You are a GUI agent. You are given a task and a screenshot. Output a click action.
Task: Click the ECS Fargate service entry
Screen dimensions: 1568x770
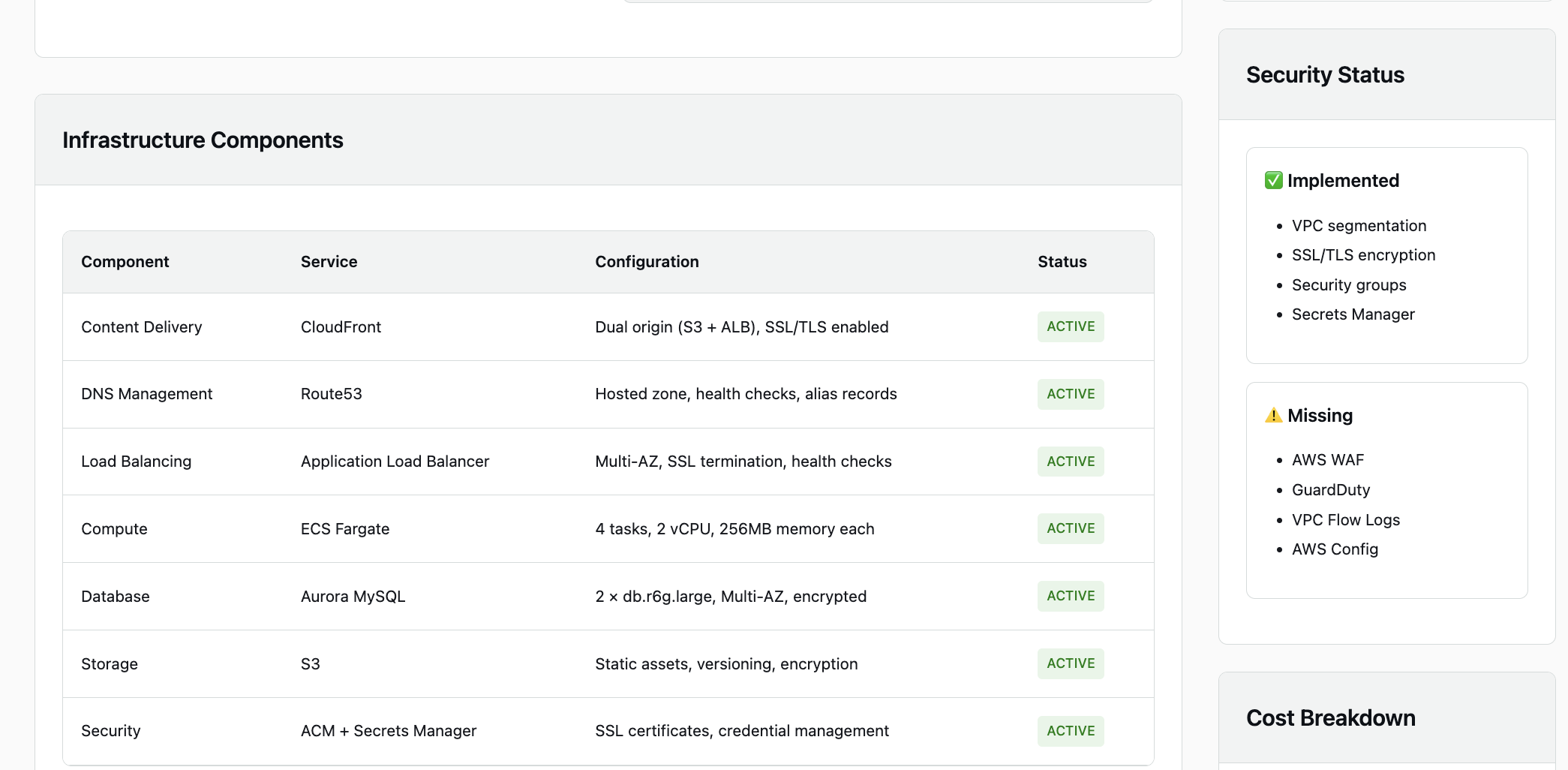pyautogui.click(x=345, y=529)
